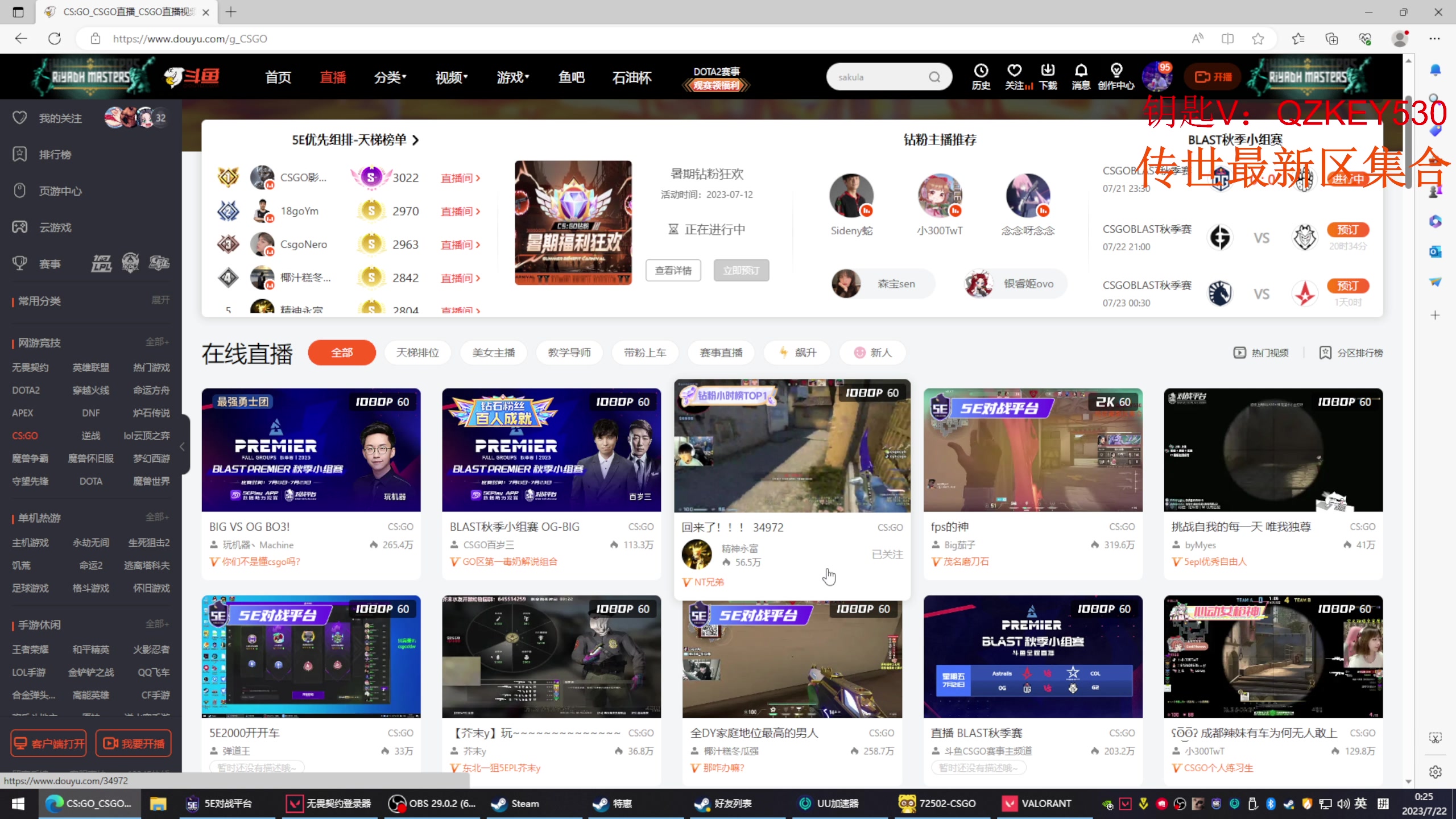This screenshot has width=1456, height=819.
Task: Open 直播间 link for 18goYm
Action: (x=461, y=211)
